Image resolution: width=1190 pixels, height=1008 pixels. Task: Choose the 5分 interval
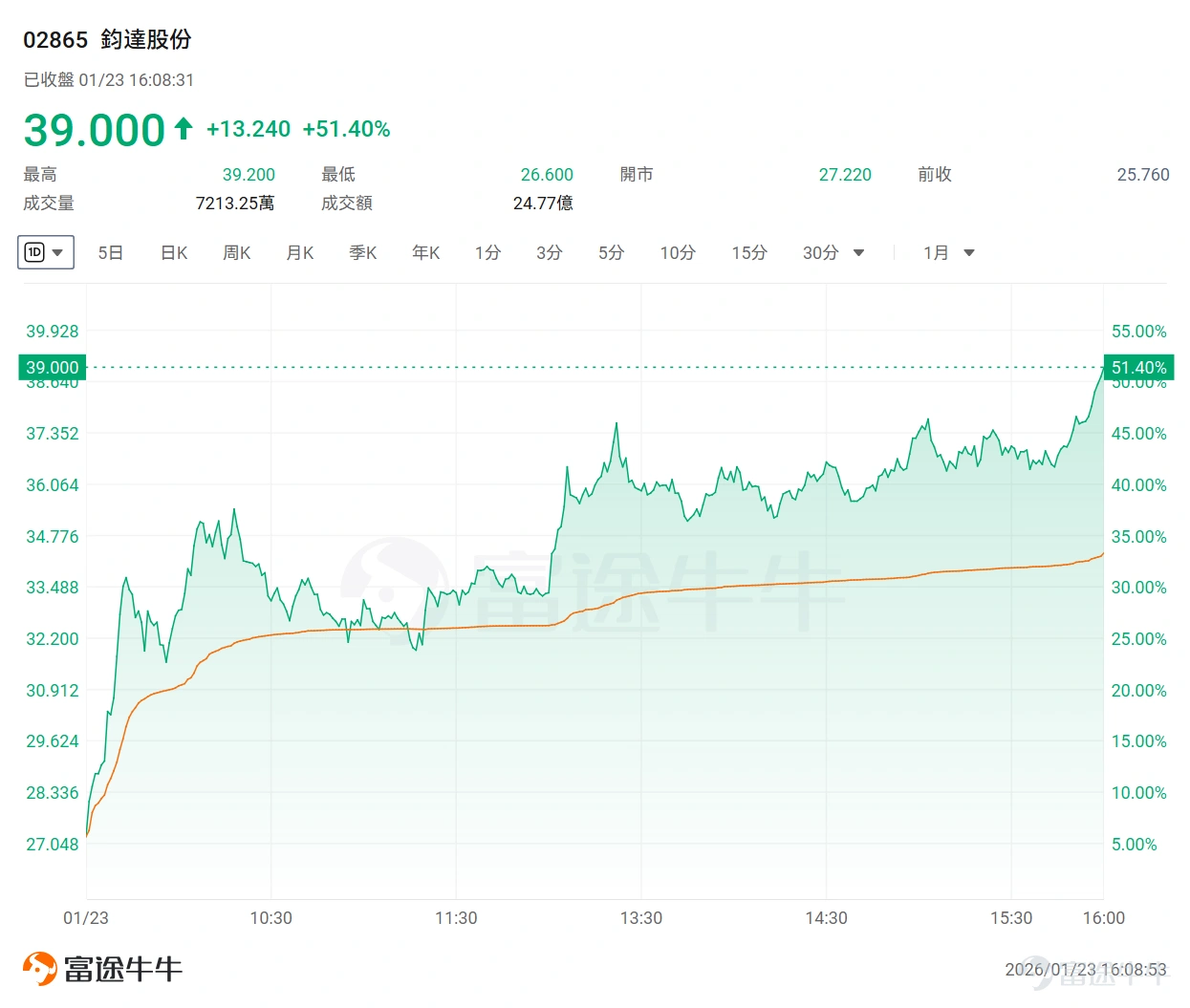coord(611,252)
